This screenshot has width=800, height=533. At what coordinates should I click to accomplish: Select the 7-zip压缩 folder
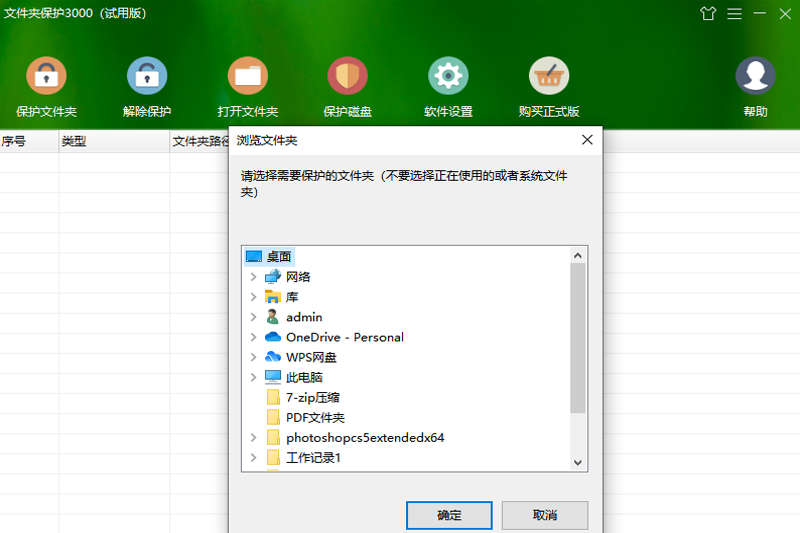[313, 397]
